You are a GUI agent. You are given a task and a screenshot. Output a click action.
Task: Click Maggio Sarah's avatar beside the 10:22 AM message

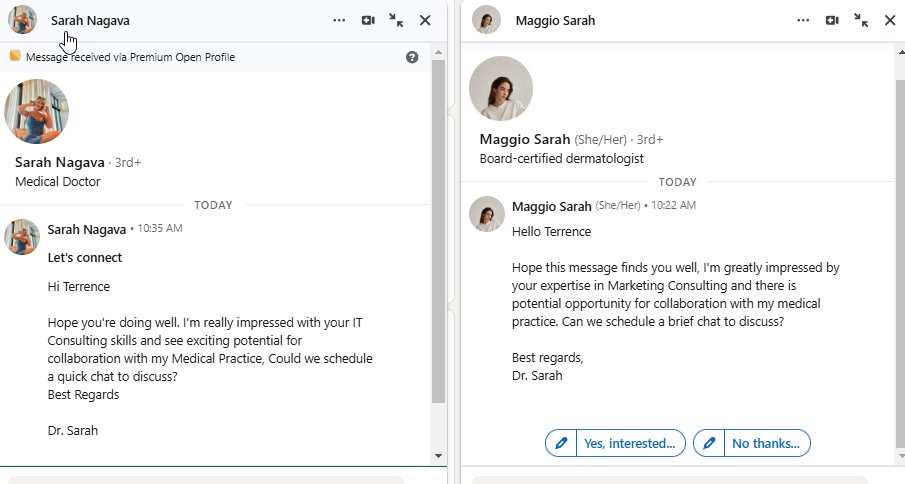coord(487,213)
